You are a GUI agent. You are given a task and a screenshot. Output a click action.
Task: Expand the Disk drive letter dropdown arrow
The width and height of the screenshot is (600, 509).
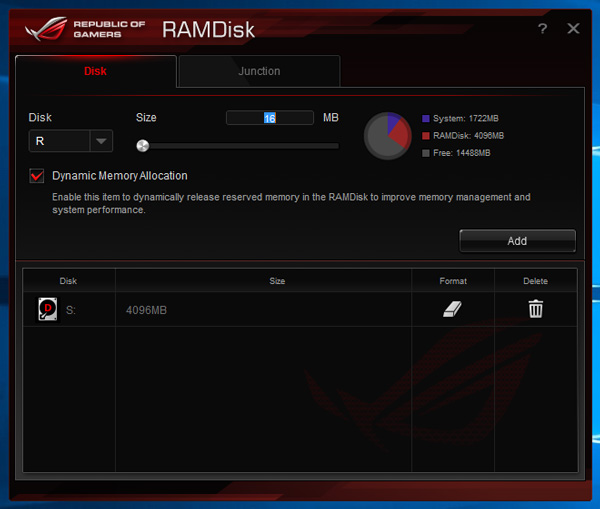101,141
